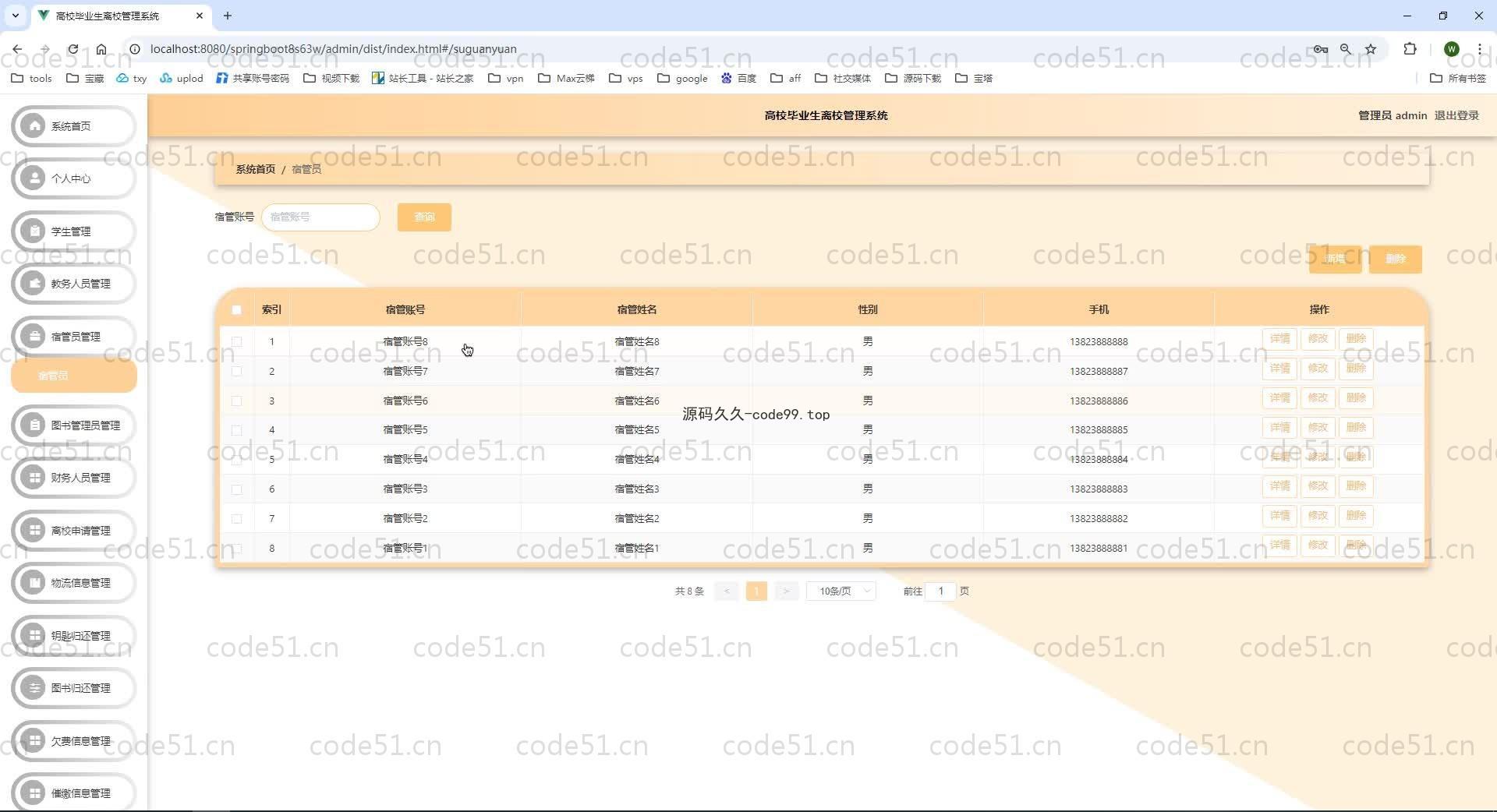
Task: Check the checkbox for row 宿管账号6
Action: pos(237,401)
